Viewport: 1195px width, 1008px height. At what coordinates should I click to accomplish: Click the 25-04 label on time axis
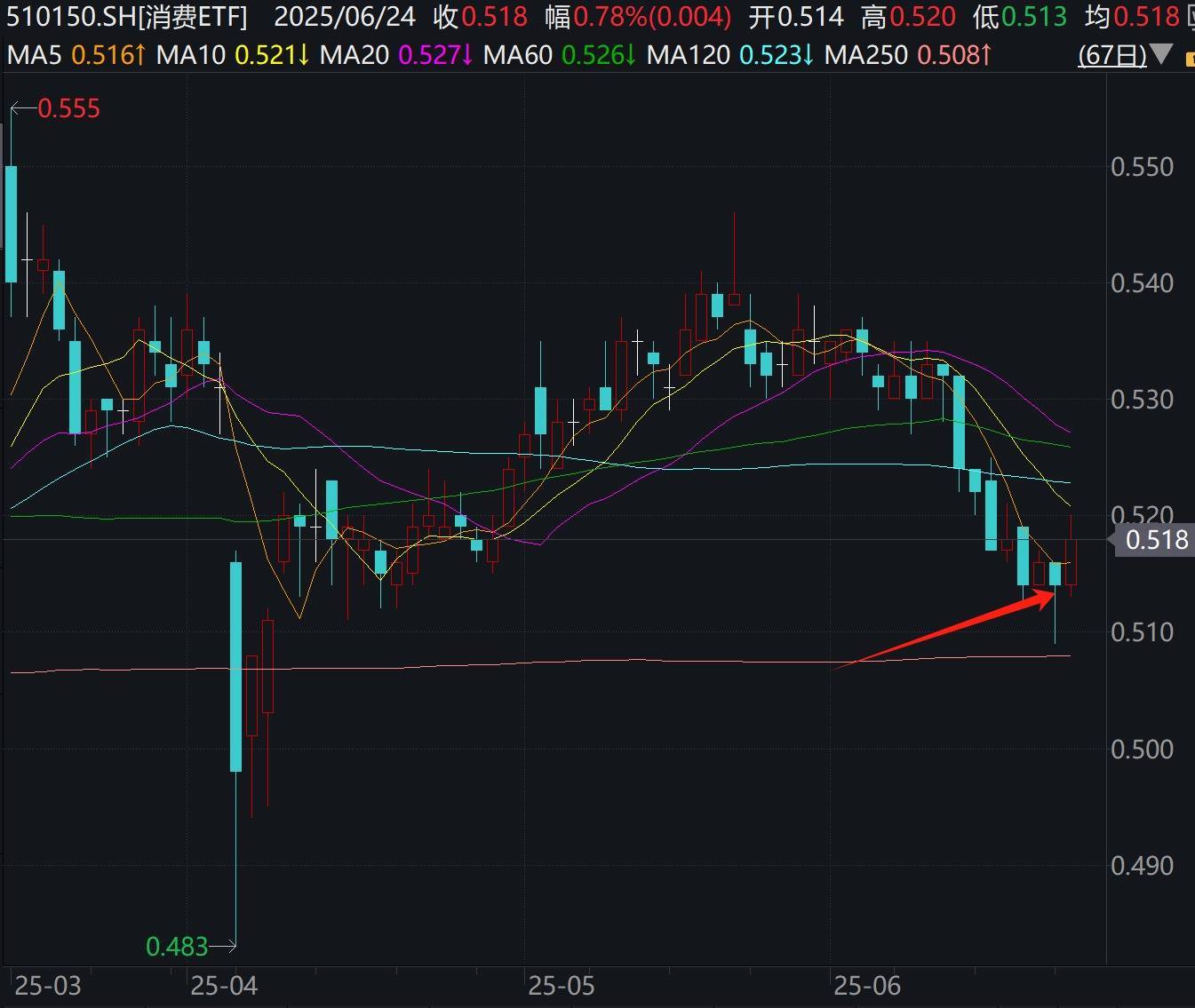tap(224, 985)
